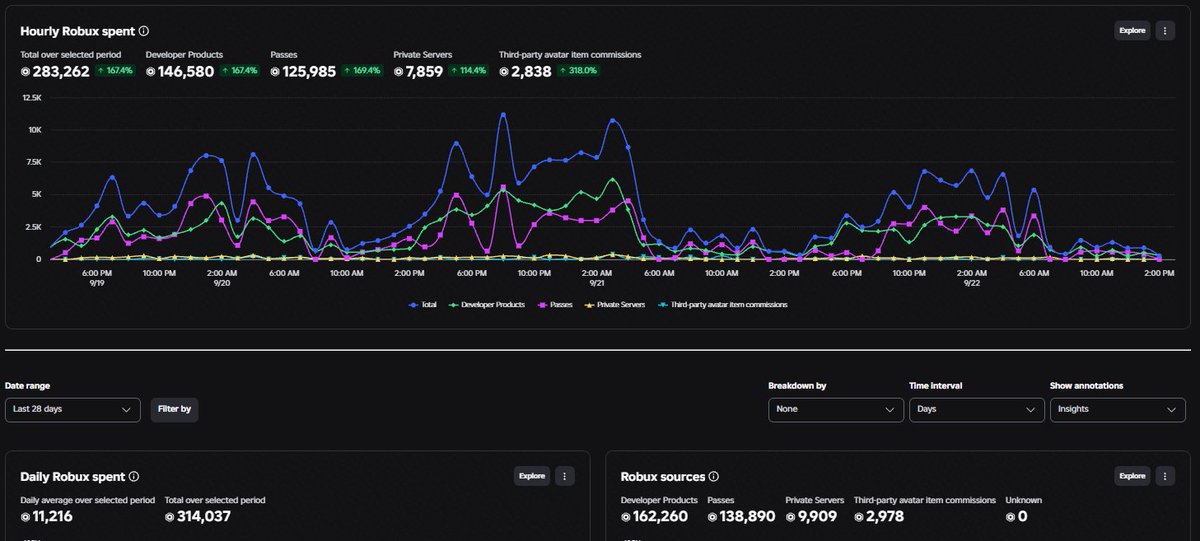1200x541 pixels.
Task: Click the Daily average over selected period label
Action: (x=88, y=500)
